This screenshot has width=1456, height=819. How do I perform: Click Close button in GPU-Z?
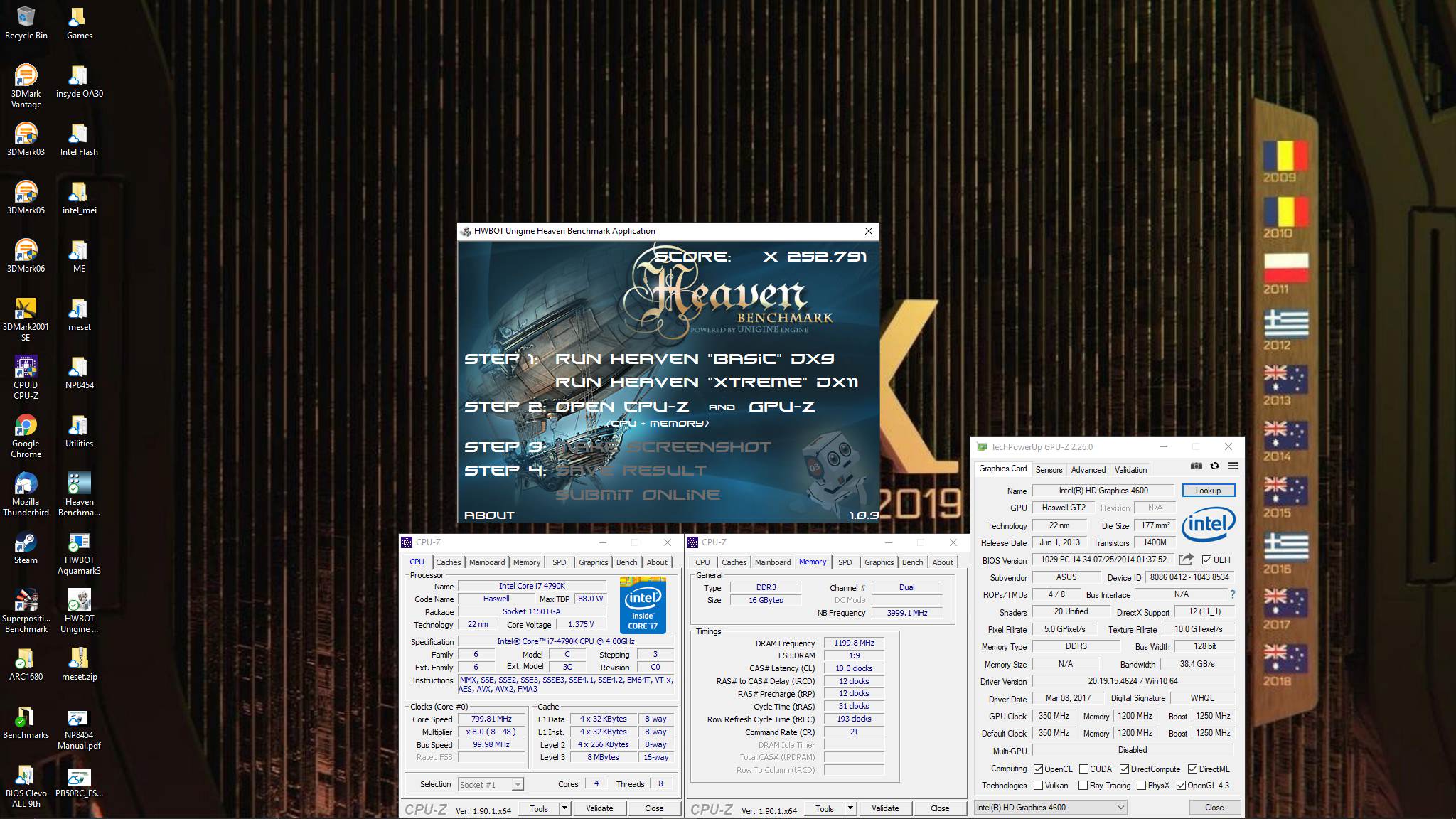(1214, 807)
